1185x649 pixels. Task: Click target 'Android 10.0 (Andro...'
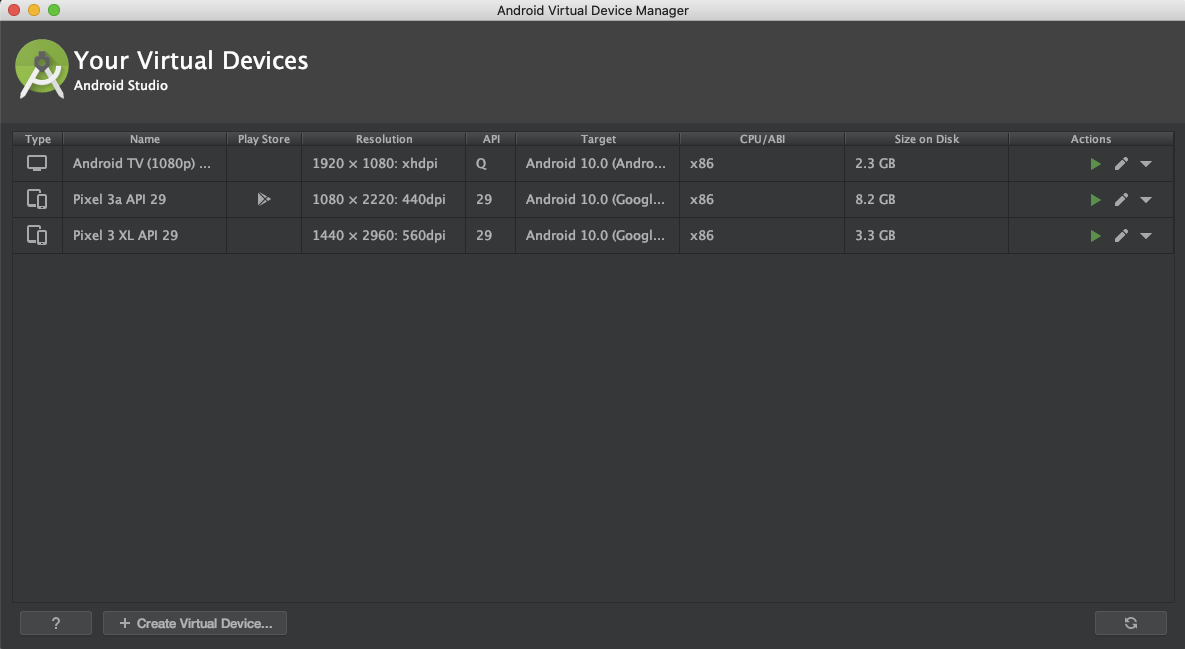[596, 163]
